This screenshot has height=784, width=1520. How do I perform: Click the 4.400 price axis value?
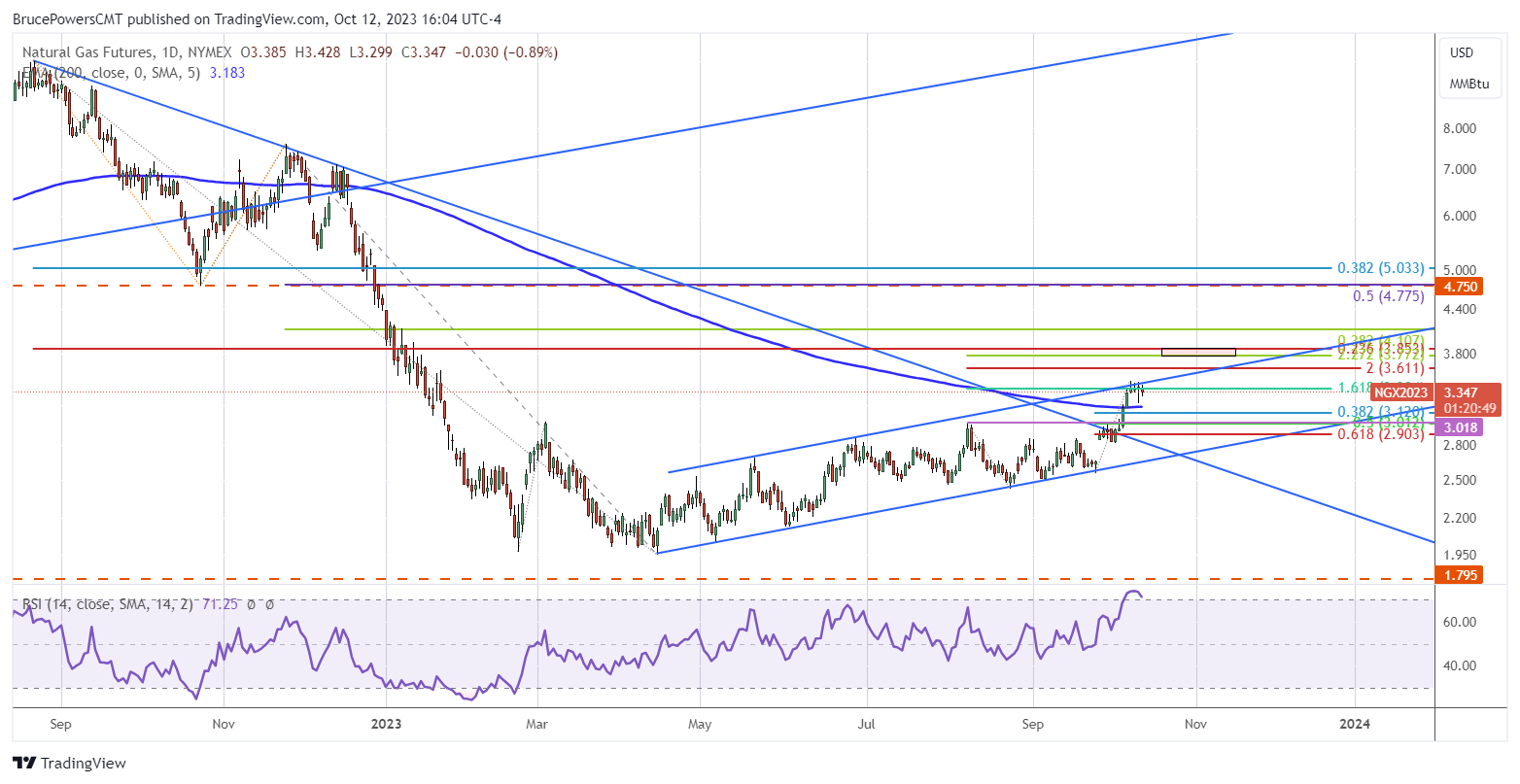(1461, 309)
